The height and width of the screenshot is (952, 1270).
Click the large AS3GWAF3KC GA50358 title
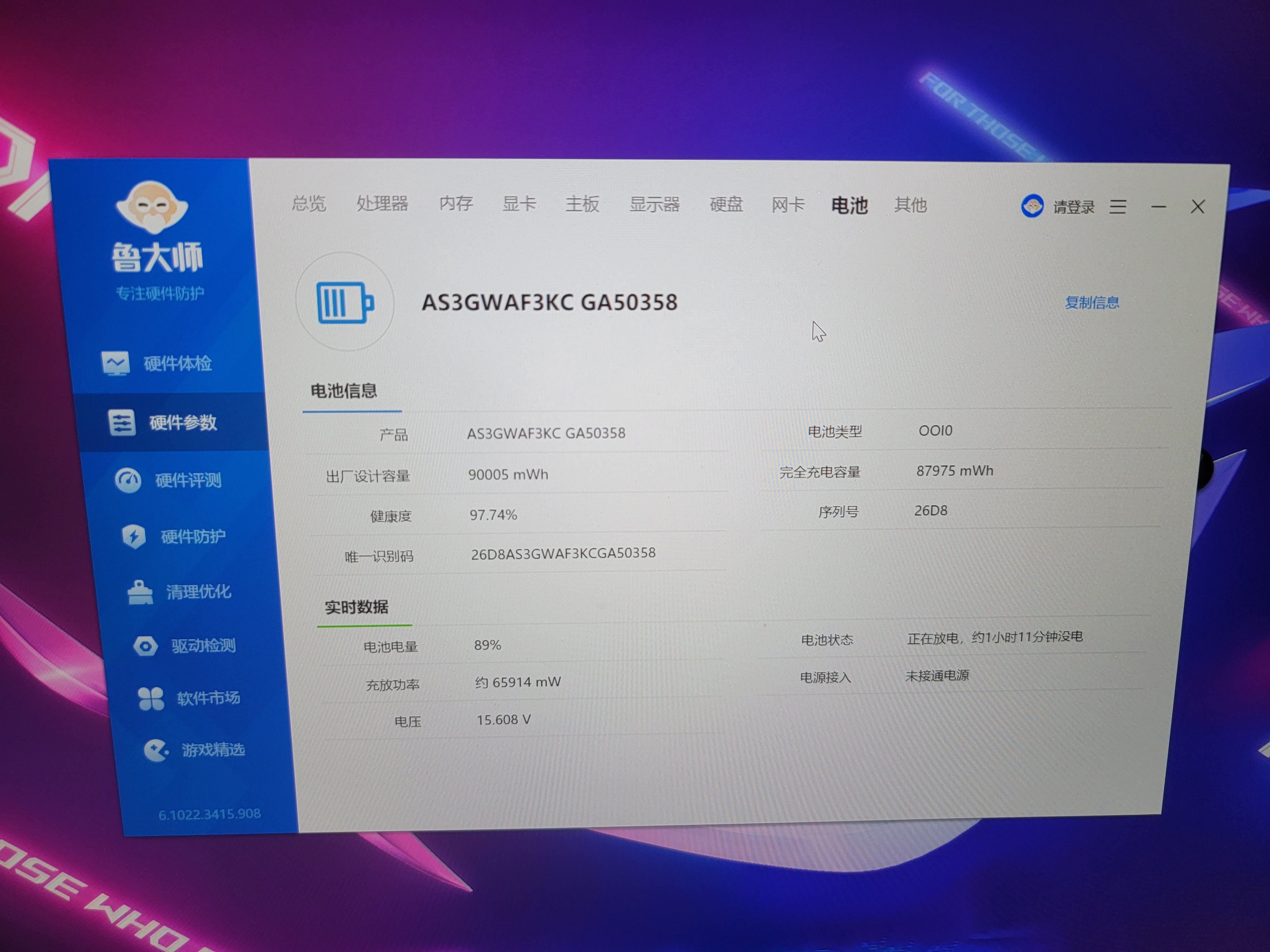[550, 302]
